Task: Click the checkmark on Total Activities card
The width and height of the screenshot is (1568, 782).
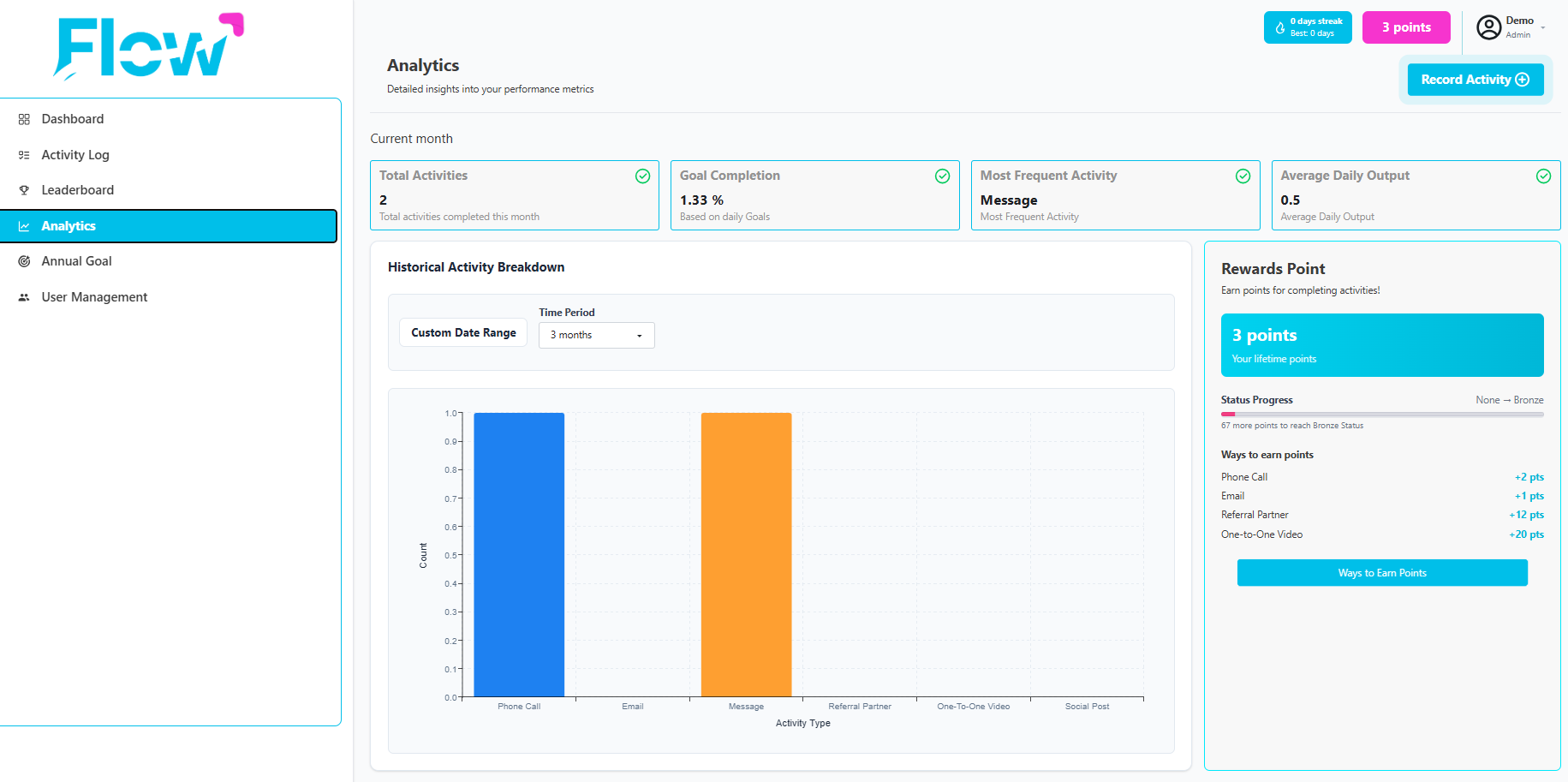Action: (642, 176)
